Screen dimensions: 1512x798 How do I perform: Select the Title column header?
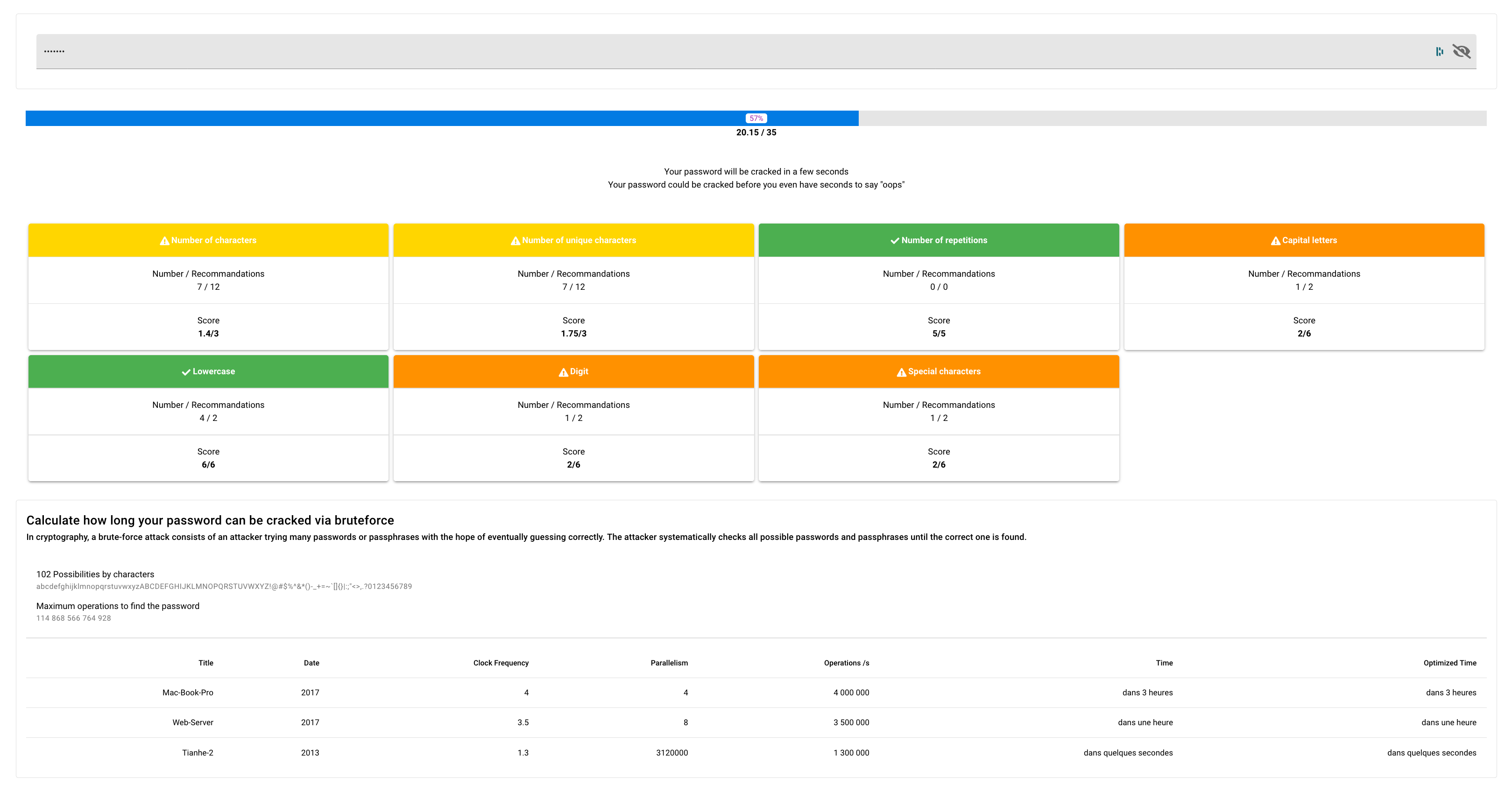click(x=205, y=663)
